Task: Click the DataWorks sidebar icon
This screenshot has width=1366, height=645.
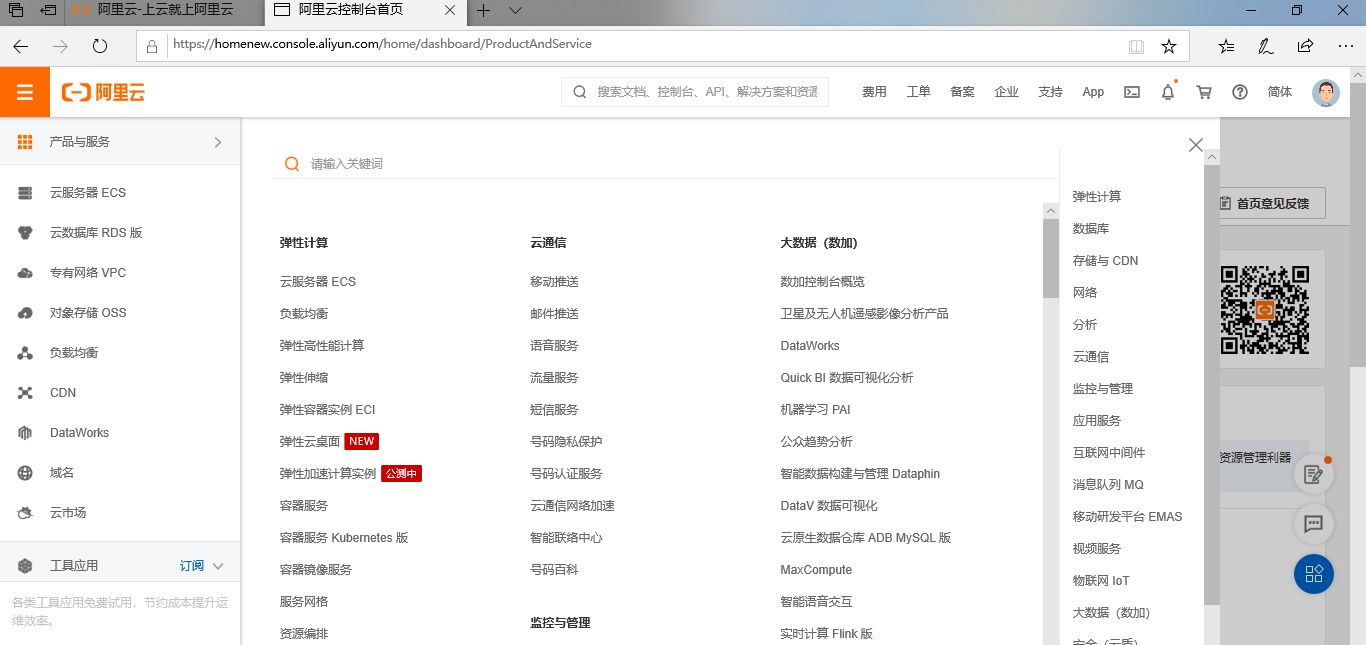Action: pos(26,433)
